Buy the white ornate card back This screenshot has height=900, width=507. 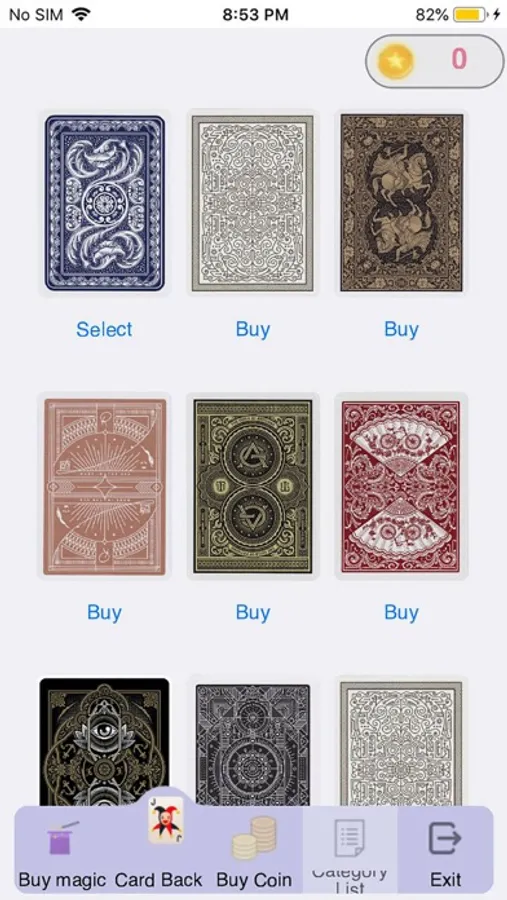click(253, 329)
